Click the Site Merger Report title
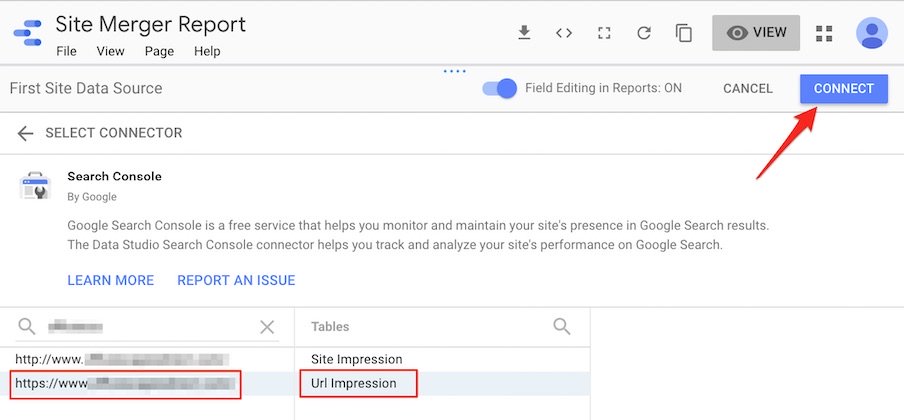The height and width of the screenshot is (420, 904). 150,25
